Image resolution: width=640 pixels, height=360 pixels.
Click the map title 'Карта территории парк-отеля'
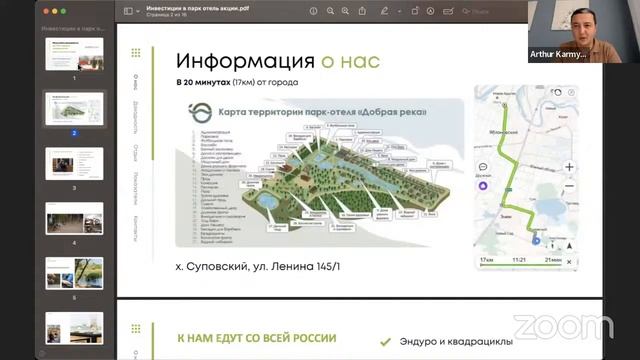[322, 112]
